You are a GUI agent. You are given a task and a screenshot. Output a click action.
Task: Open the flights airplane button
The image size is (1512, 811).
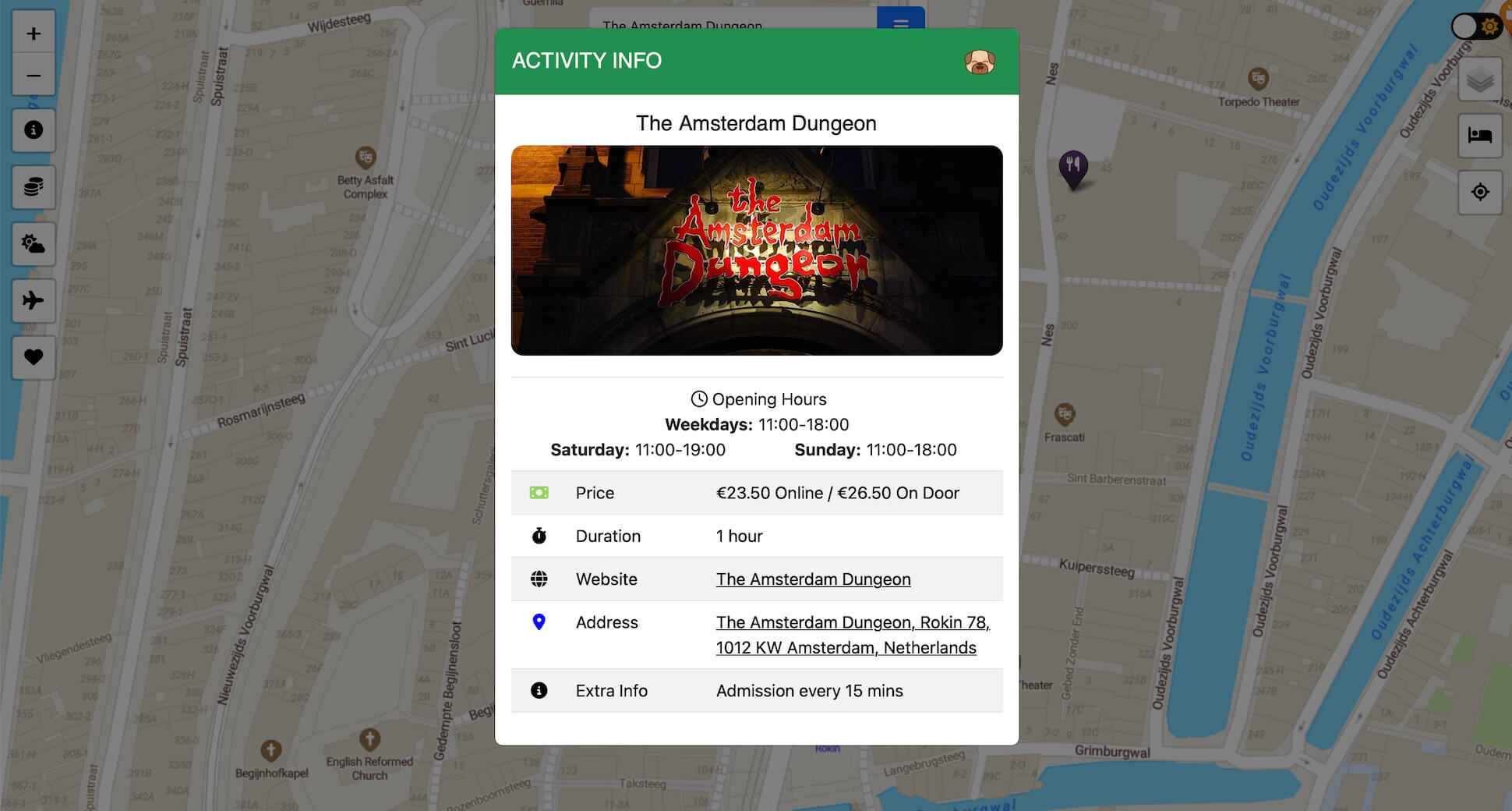[x=34, y=300]
